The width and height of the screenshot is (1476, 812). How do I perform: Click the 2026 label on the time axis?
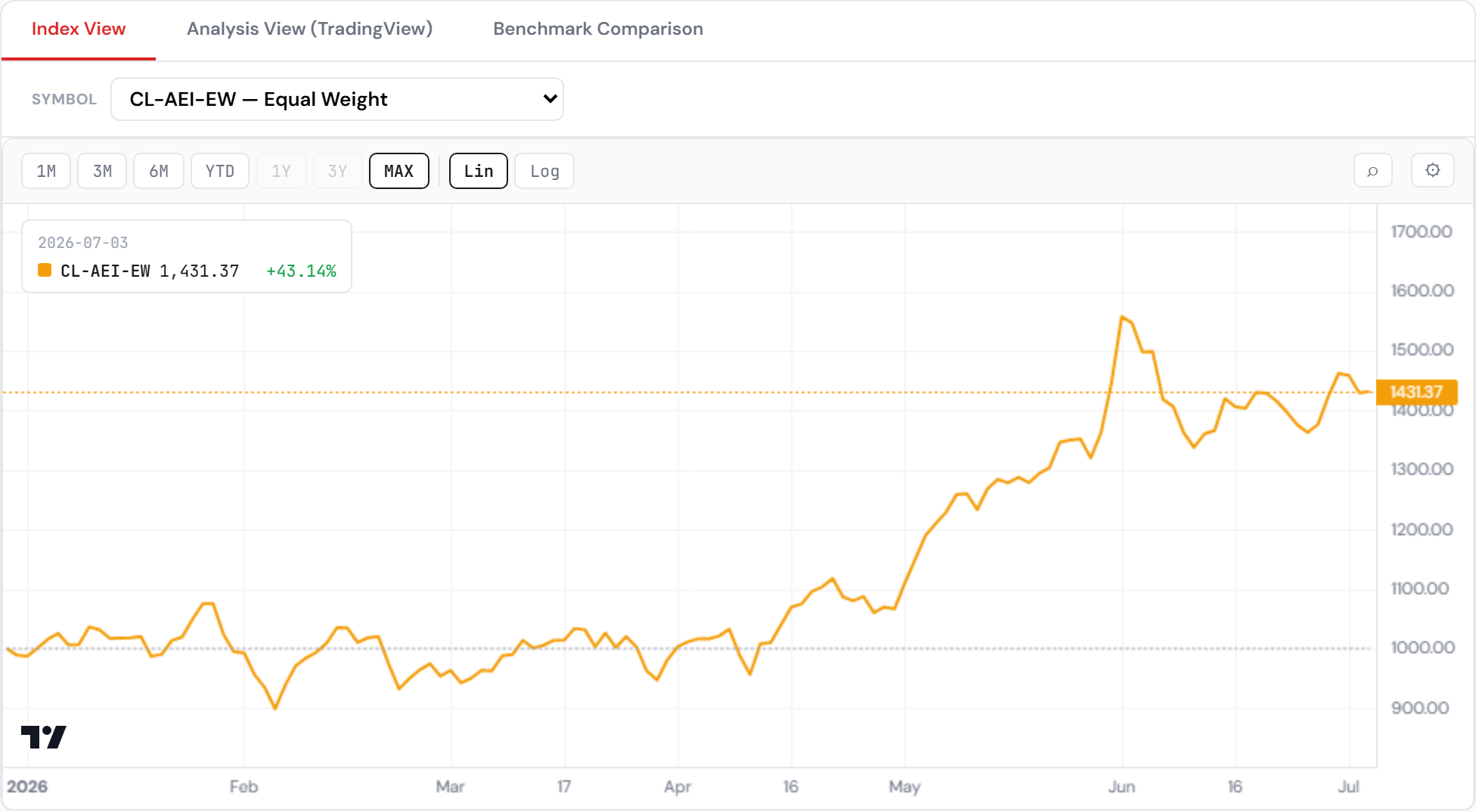click(x=27, y=786)
